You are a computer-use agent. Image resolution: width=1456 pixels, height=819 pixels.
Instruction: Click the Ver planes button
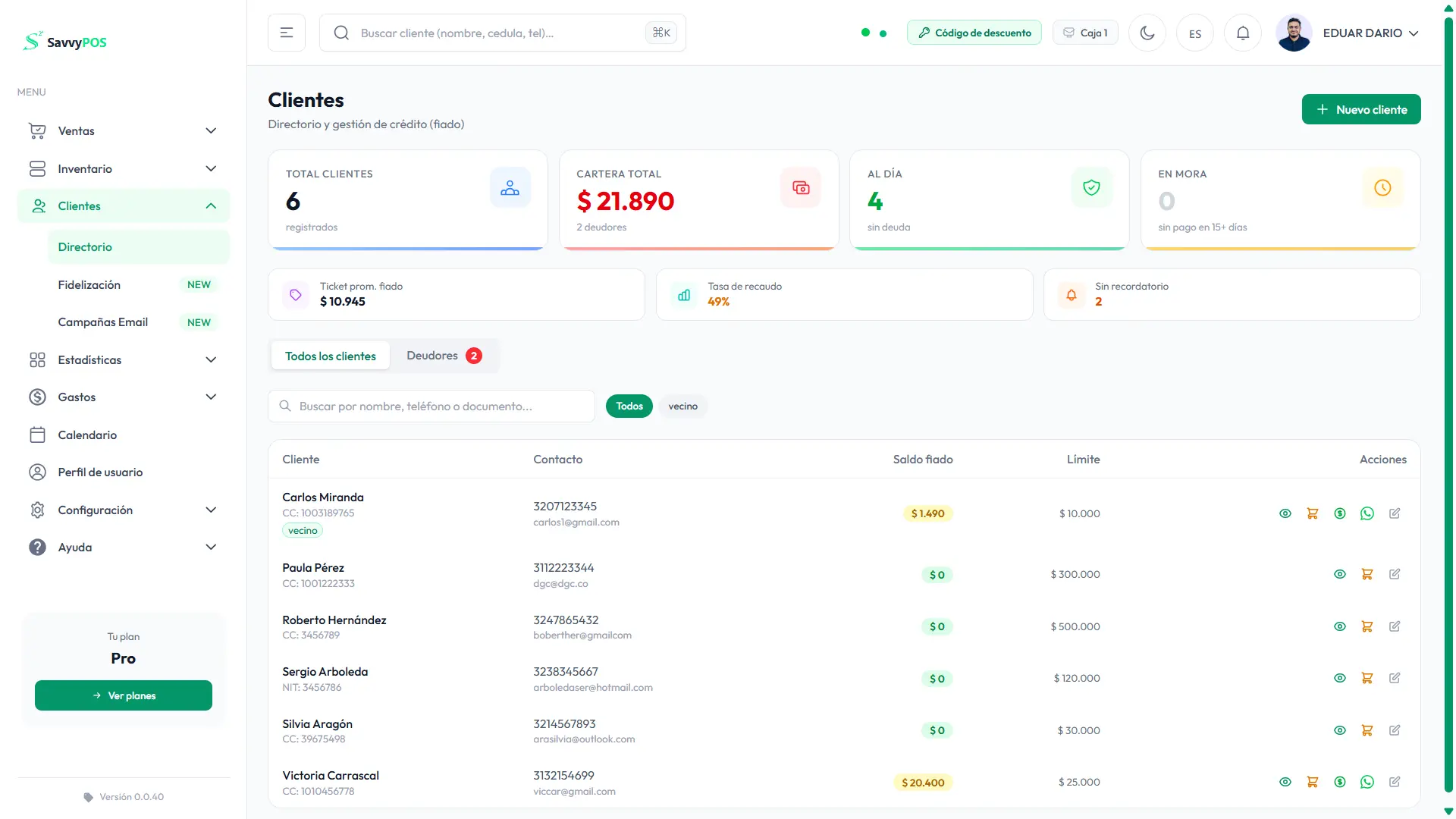tap(124, 695)
